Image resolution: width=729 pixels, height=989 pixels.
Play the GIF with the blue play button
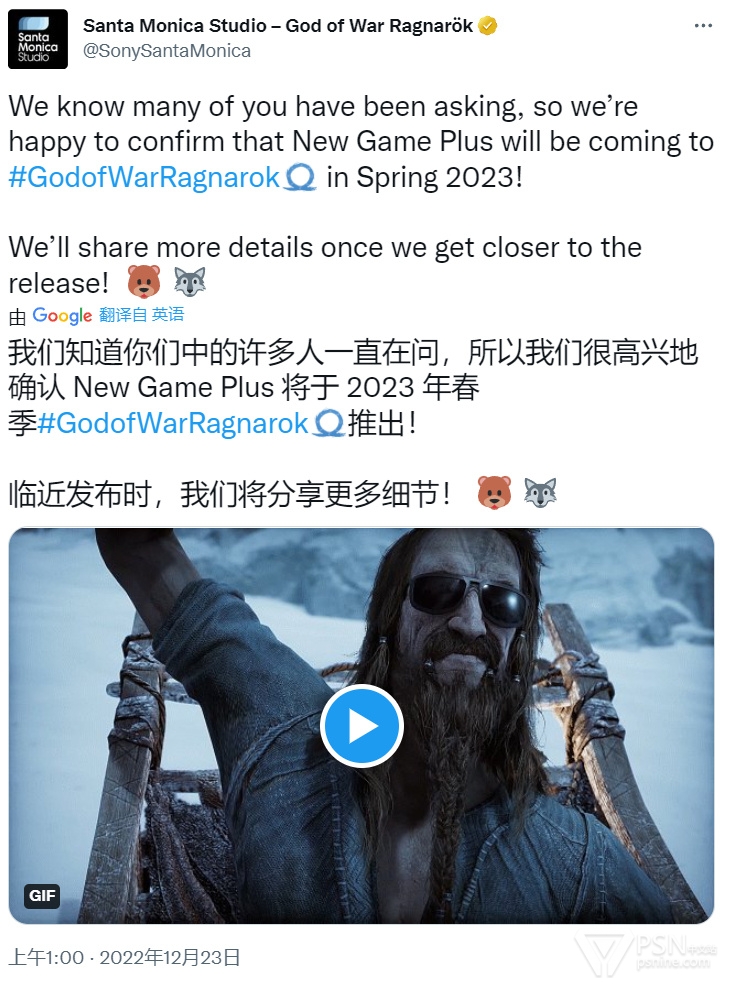pyautogui.click(x=361, y=726)
